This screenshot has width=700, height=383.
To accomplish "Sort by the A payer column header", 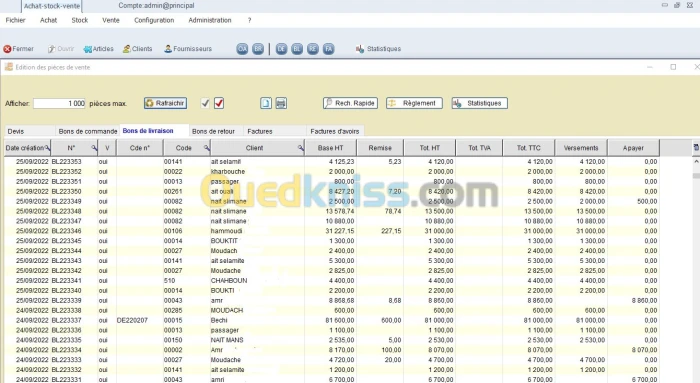I will [633, 148].
